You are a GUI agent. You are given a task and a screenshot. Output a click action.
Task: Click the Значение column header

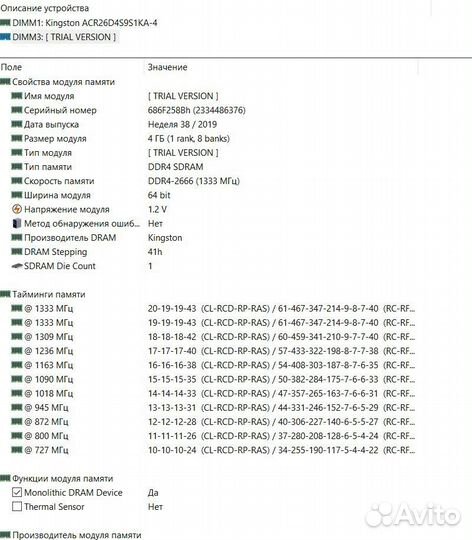[168, 67]
